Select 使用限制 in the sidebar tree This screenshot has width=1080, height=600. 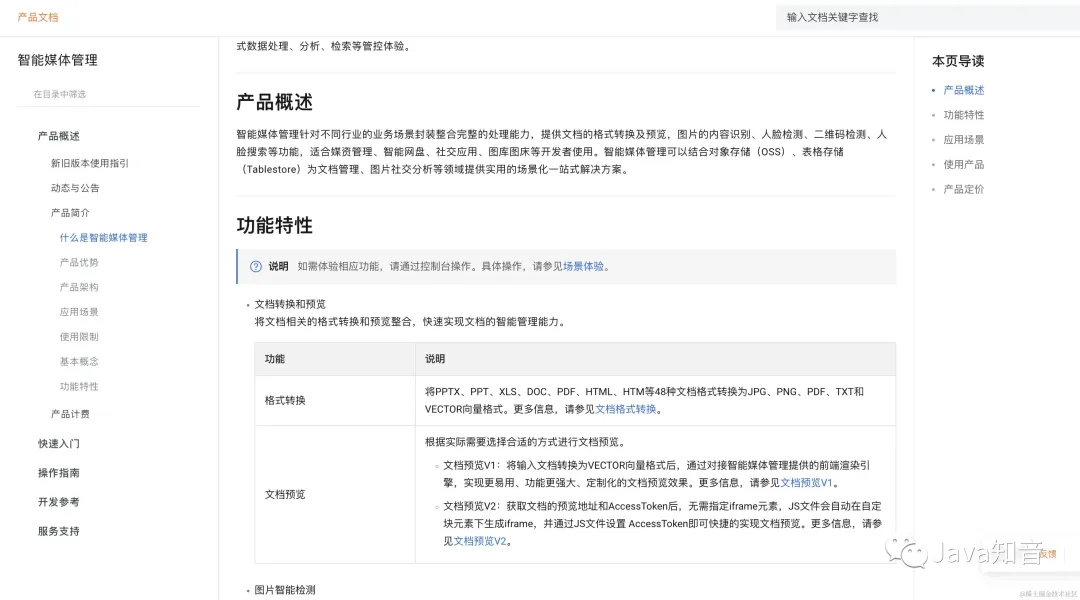coord(80,336)
